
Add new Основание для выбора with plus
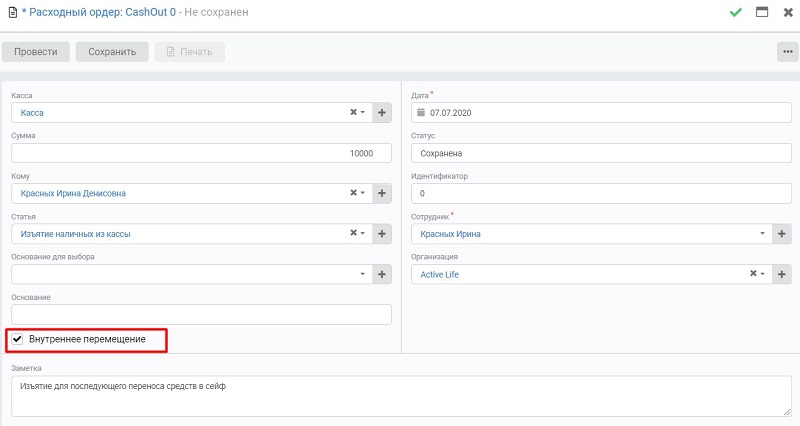(382, 274)
